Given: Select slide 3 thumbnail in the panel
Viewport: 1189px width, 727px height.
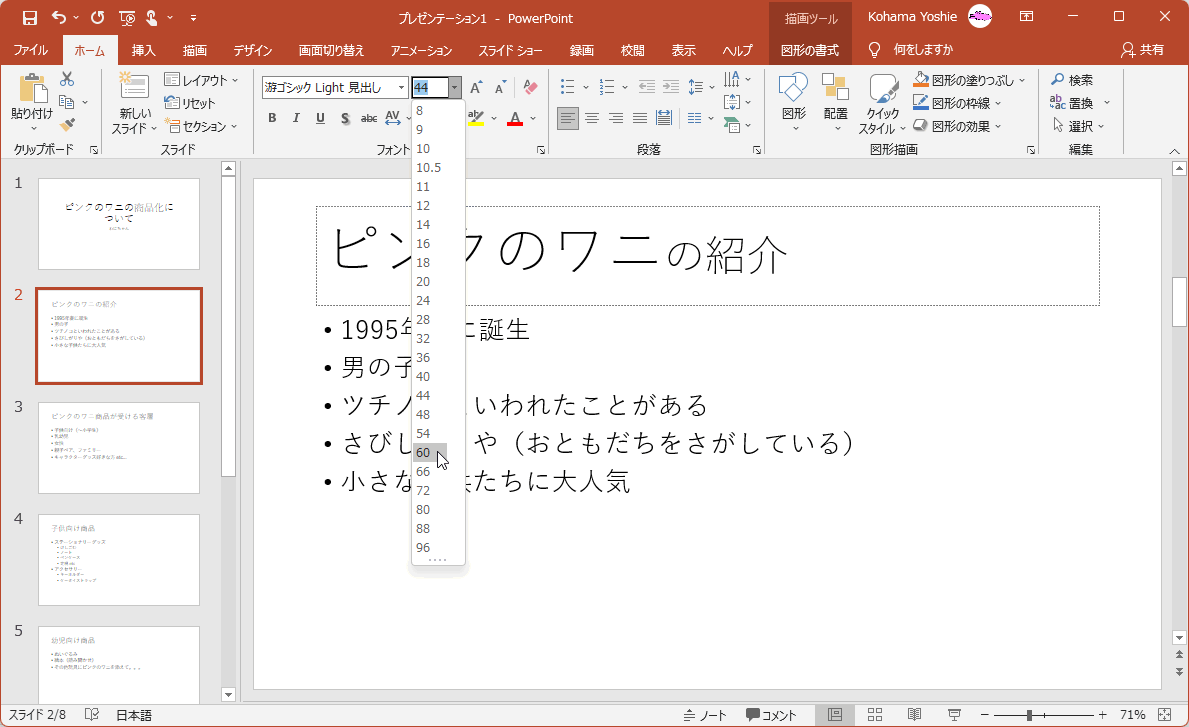Looking at the screenshot, I should 119,447.
